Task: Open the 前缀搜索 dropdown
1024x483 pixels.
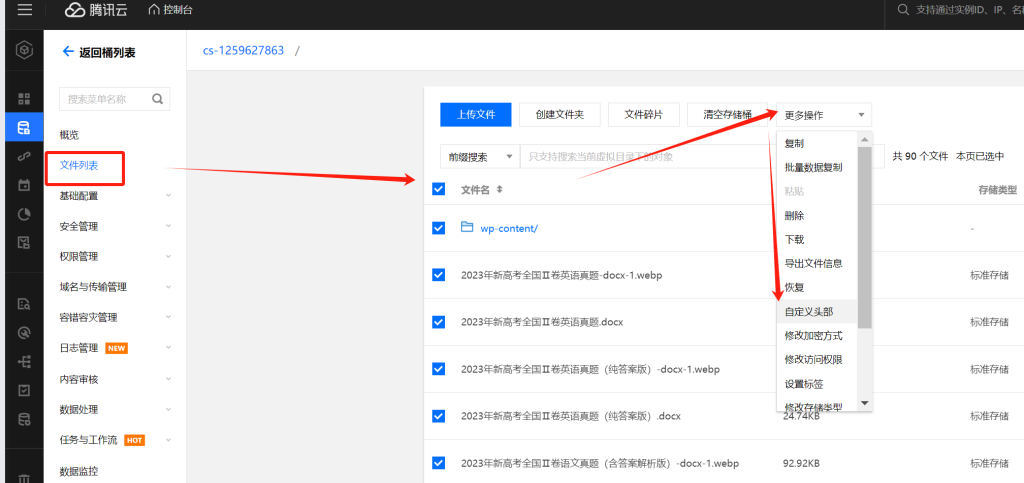Action: coord(480,157)
